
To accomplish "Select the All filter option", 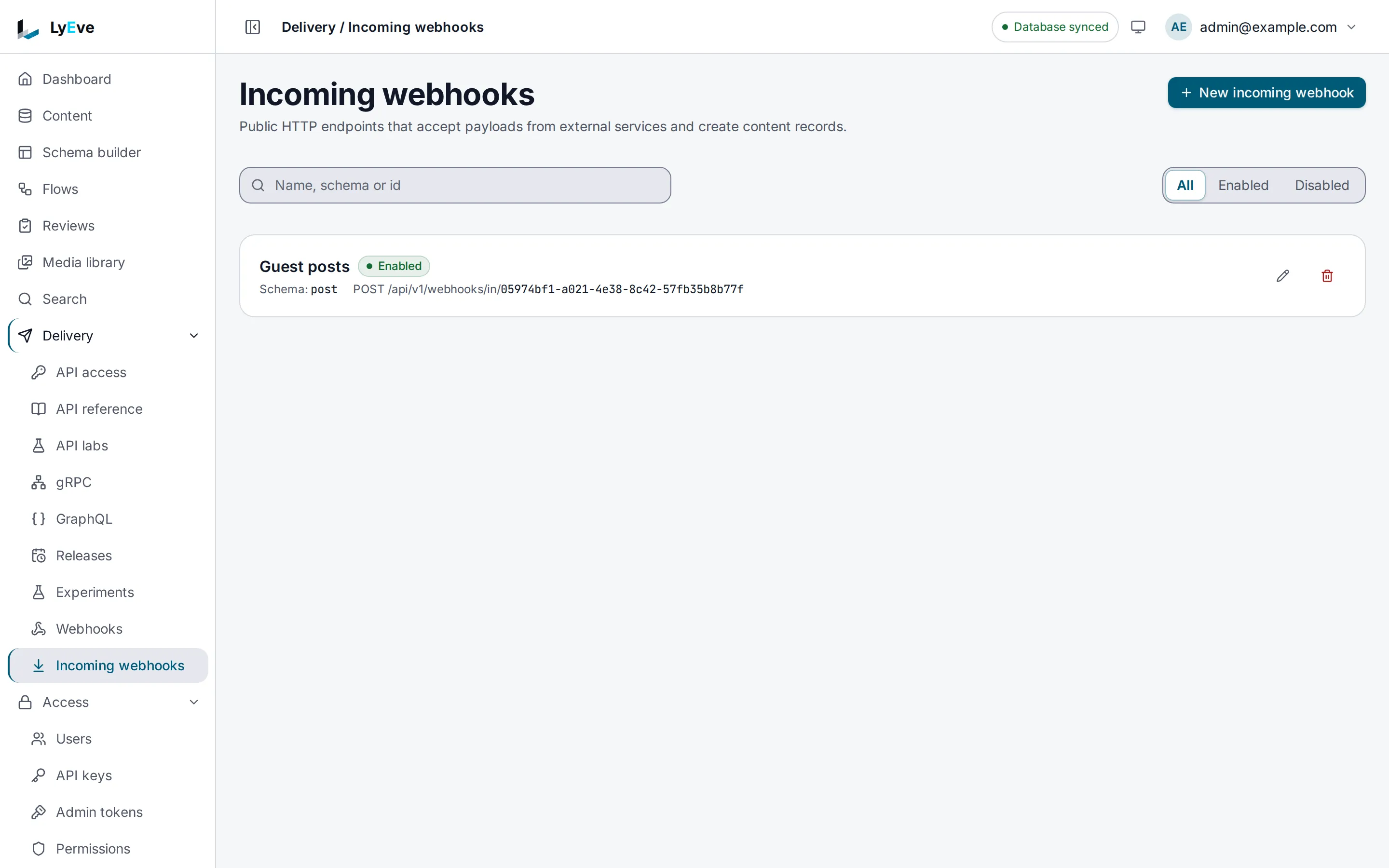I will (x=1185, y=186).
